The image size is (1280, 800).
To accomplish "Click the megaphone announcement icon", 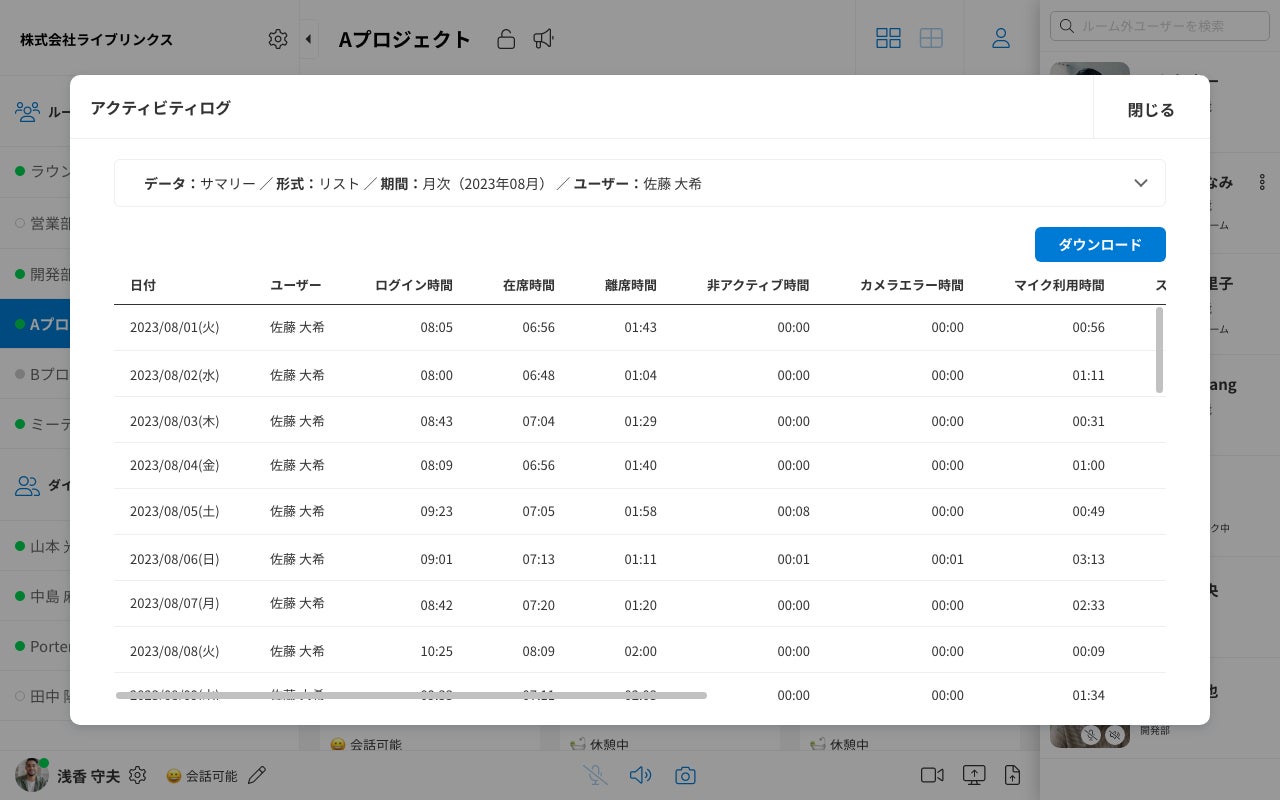I will pyautogui.click(x=543, y=39).
